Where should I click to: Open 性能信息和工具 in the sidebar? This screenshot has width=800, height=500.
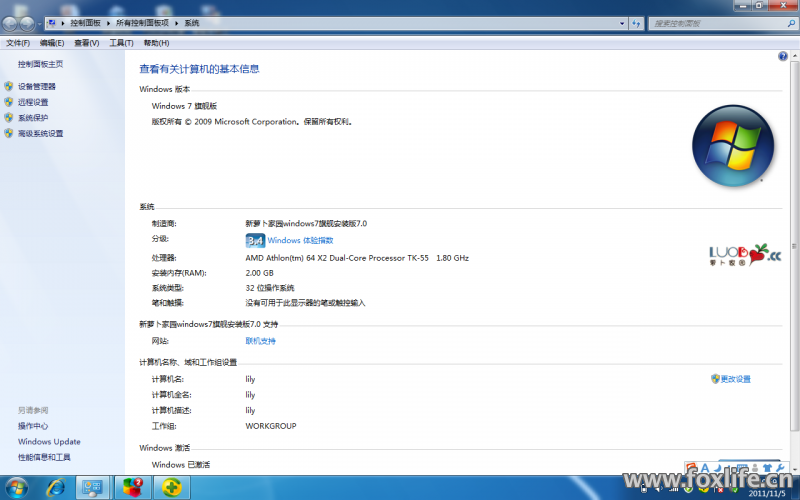pyautogui.click(x=44, y=457)
